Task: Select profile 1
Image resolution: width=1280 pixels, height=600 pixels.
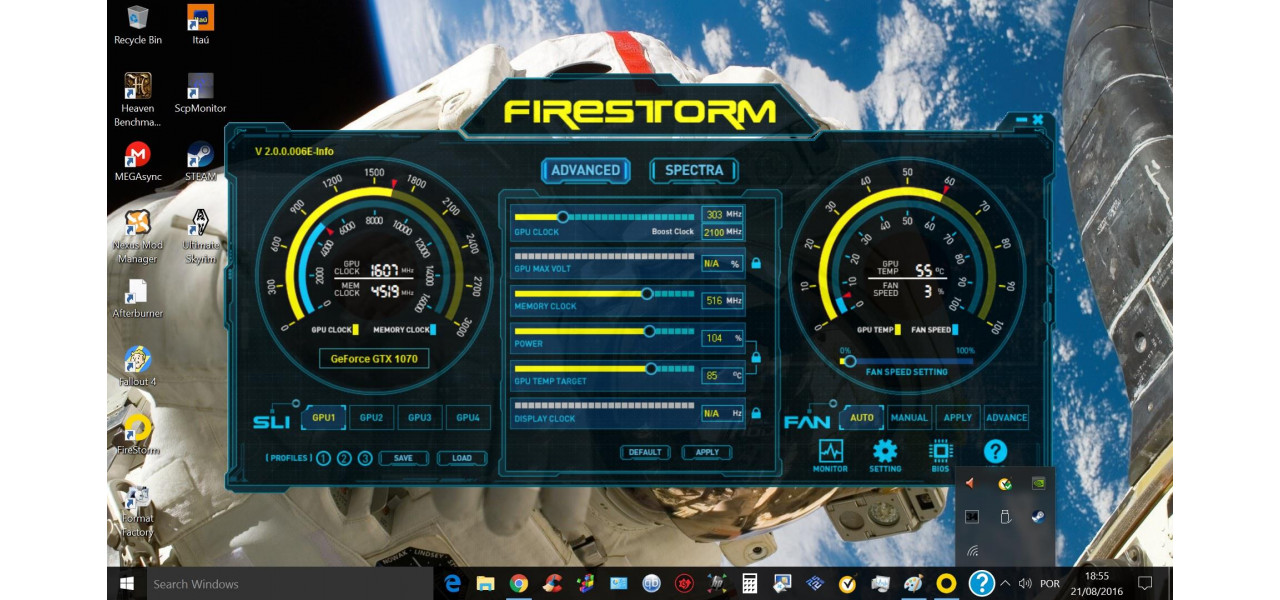Action: pyautogui.click(x=323, y=459)
